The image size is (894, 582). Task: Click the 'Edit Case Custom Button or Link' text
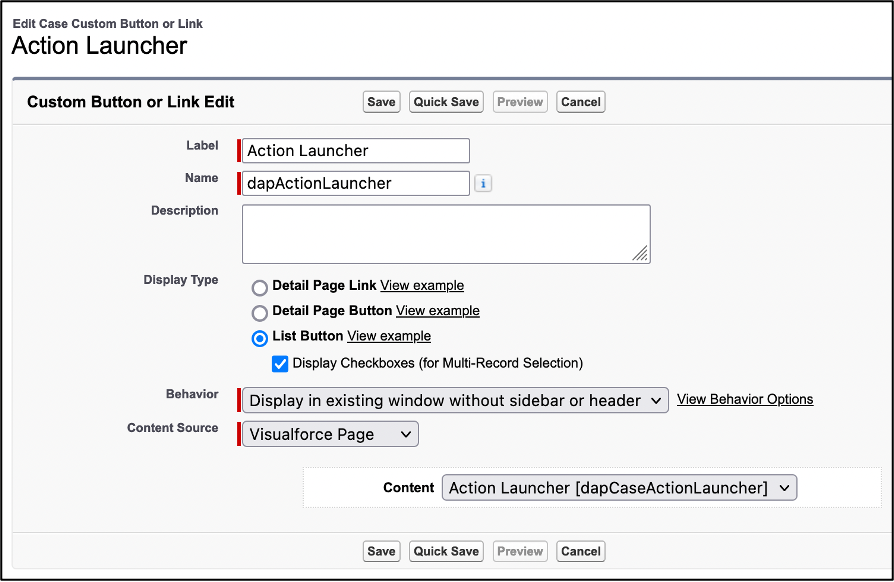pyautogui.click(x=107, y=24)
